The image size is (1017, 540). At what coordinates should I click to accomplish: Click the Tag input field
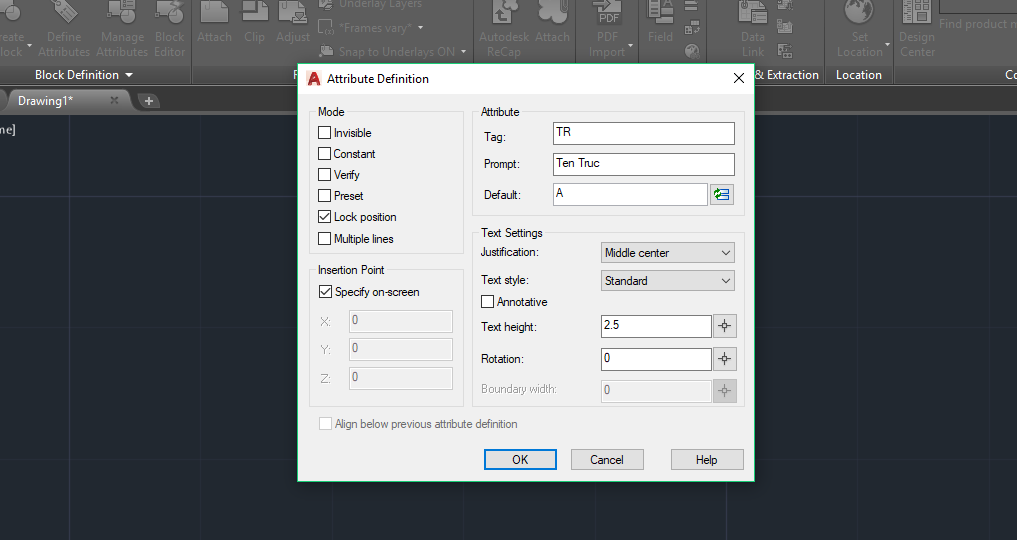(643, 133)
